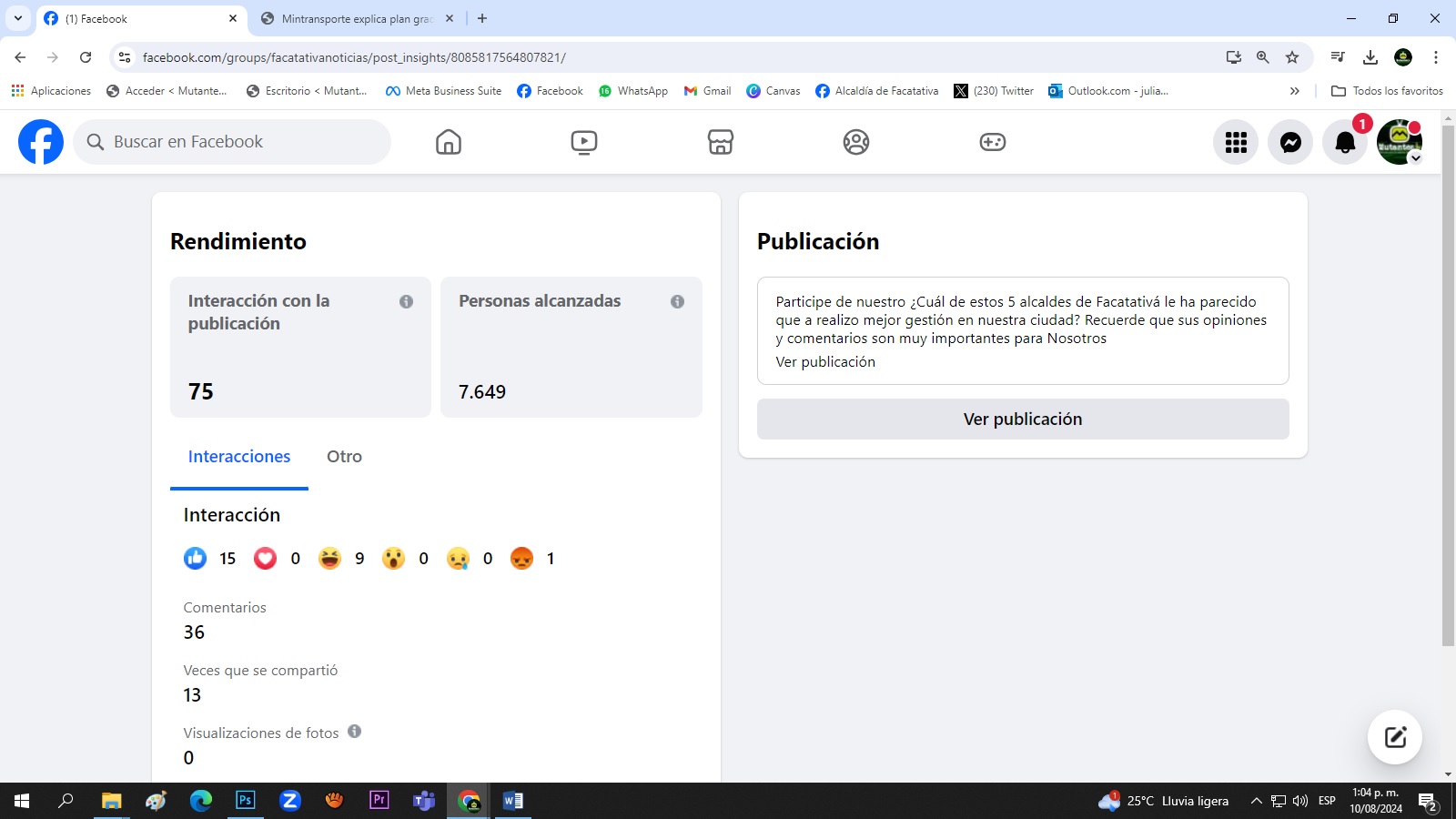Select the Interacciones tab
Image resolution: width=1456 pixels, height=819 pixels.
point(239,457)
